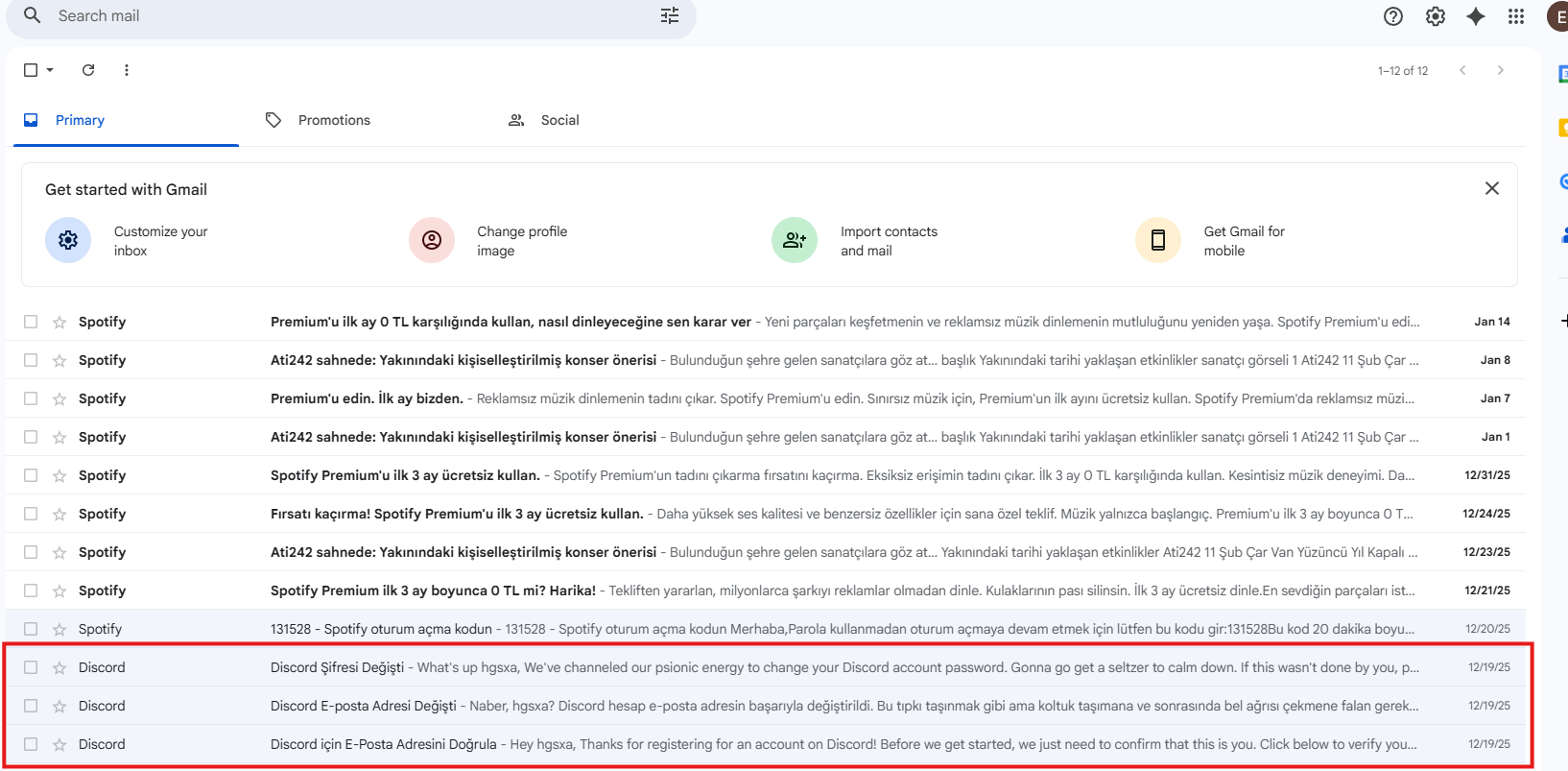Switch to the Primary tab
This screenshot has height=771, width=1568.
126,120
